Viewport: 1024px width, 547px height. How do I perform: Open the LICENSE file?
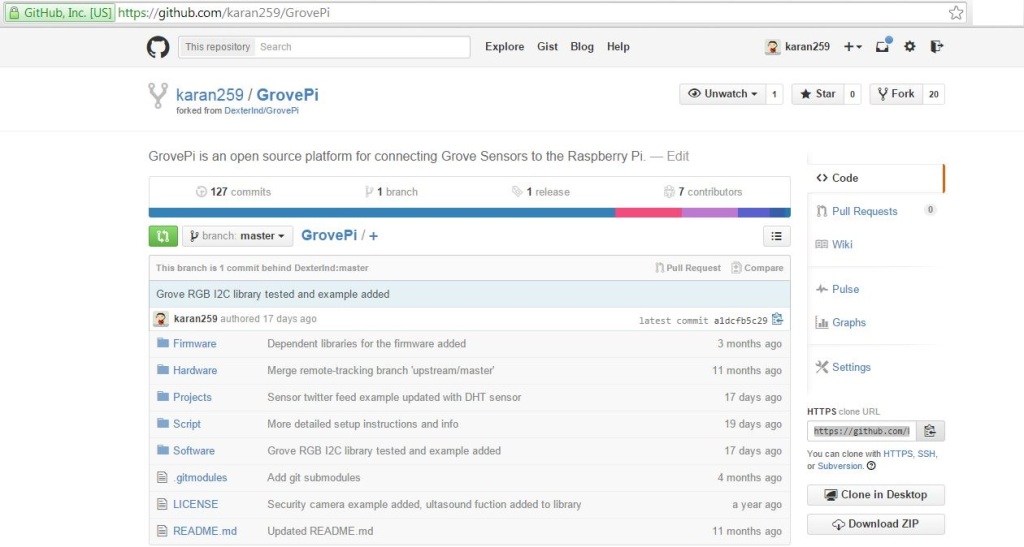[x=195, y=504]
